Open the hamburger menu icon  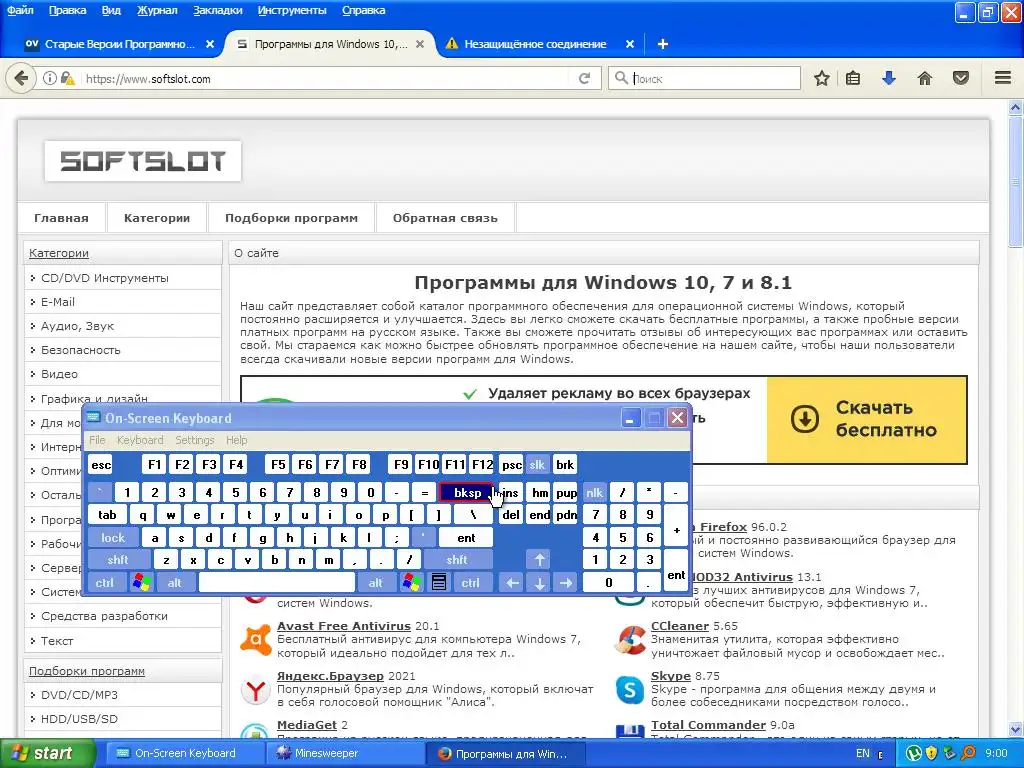pos(1003,78)
